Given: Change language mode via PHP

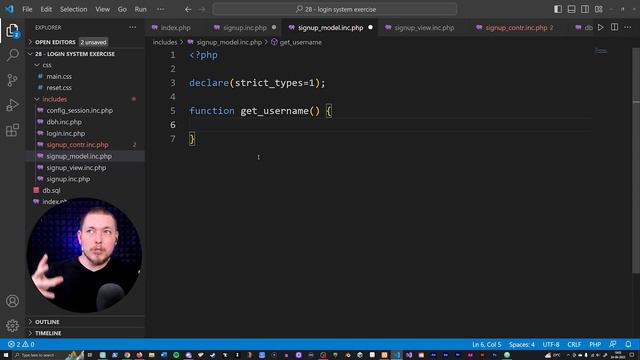Looking at the screenshot, I should [x=595, y=344].
